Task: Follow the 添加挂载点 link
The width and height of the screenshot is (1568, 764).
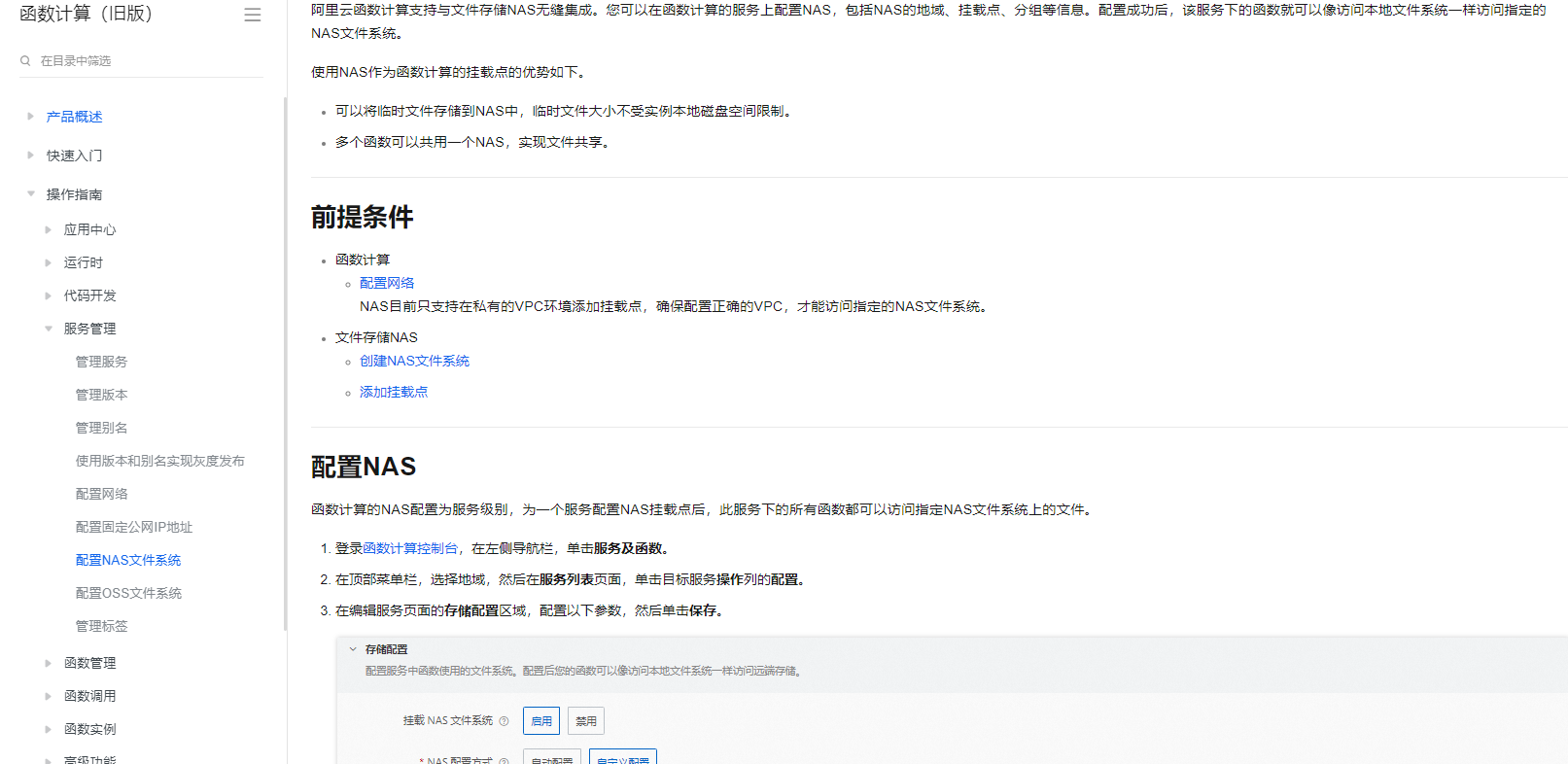Action: point(394,392)
